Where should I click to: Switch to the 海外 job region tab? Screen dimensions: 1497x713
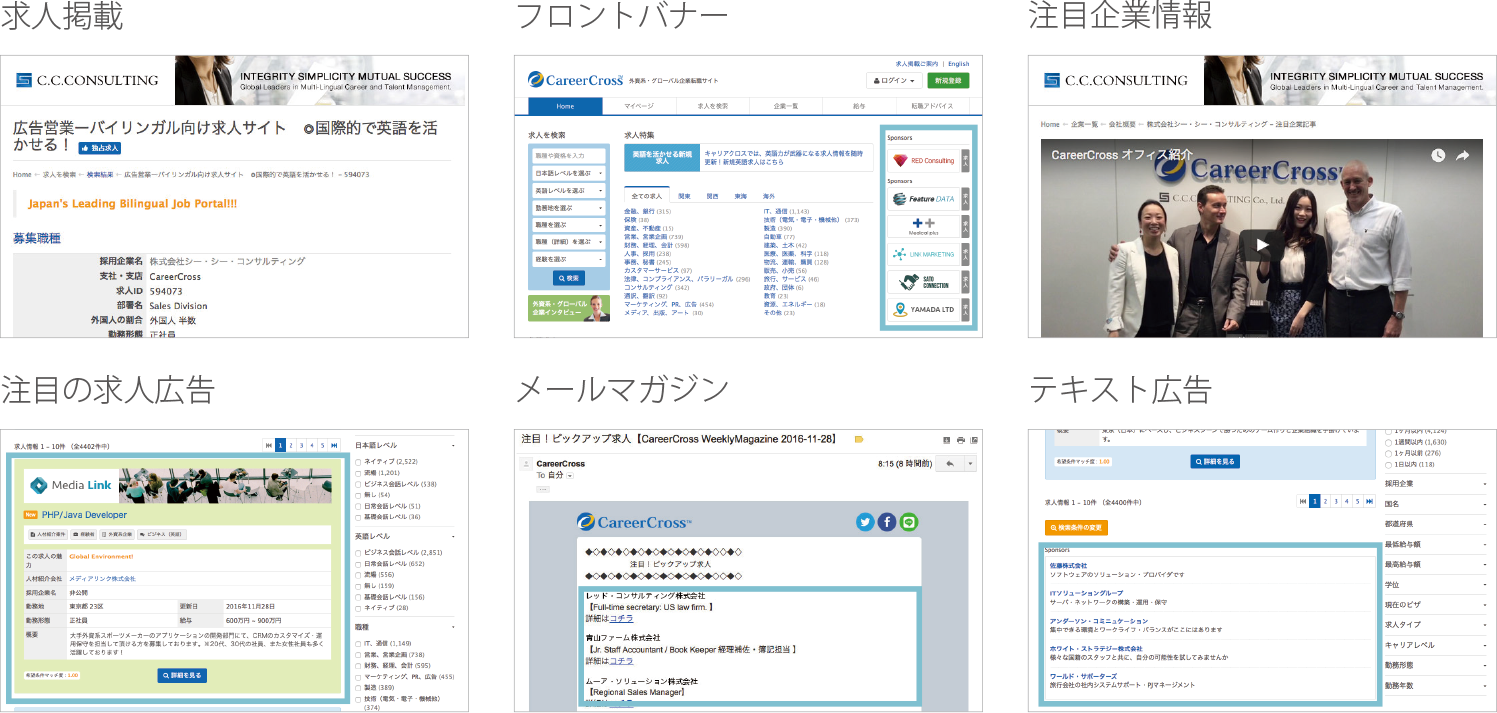(768, 196)
